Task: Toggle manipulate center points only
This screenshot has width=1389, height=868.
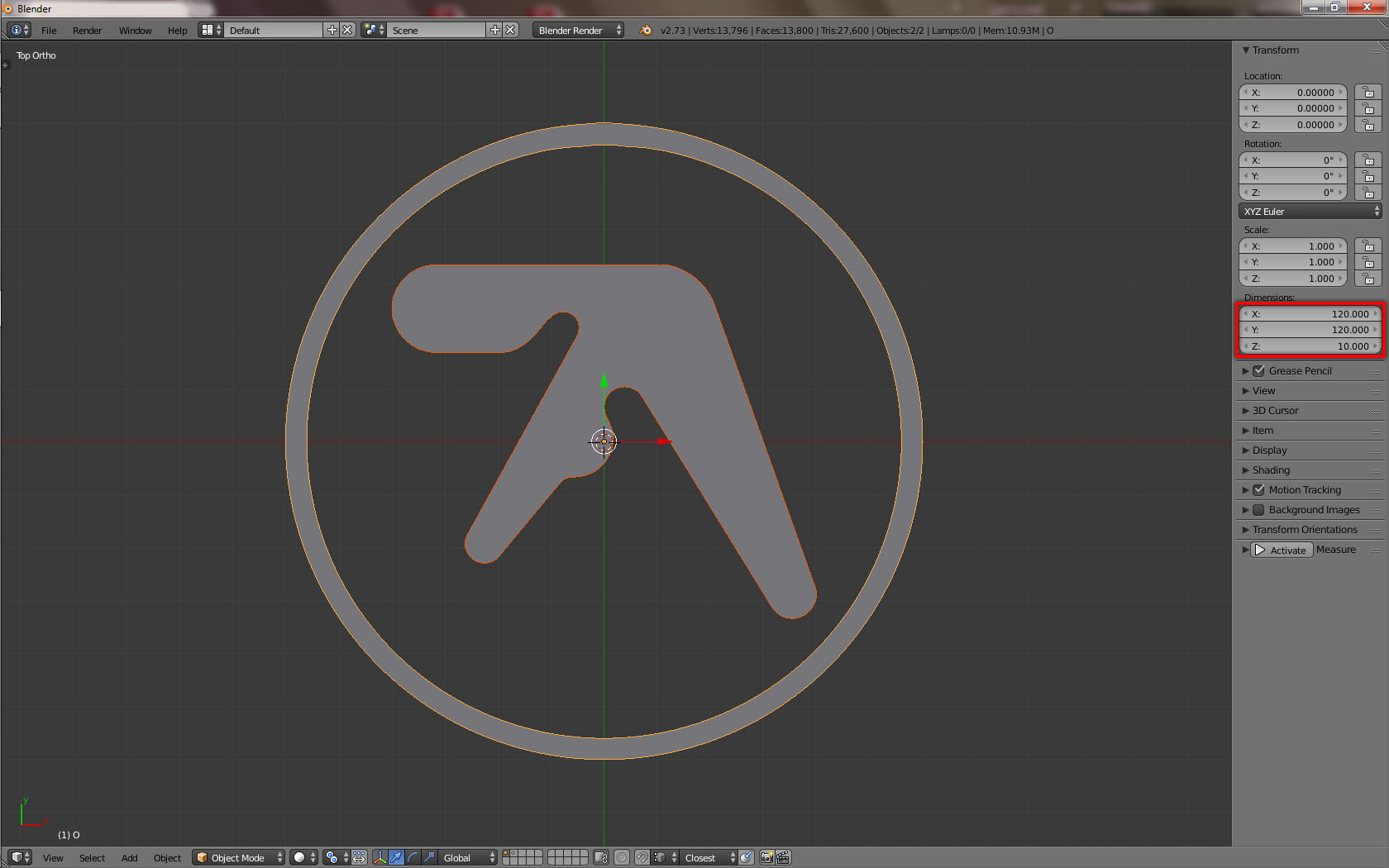Action: point(360,857)
